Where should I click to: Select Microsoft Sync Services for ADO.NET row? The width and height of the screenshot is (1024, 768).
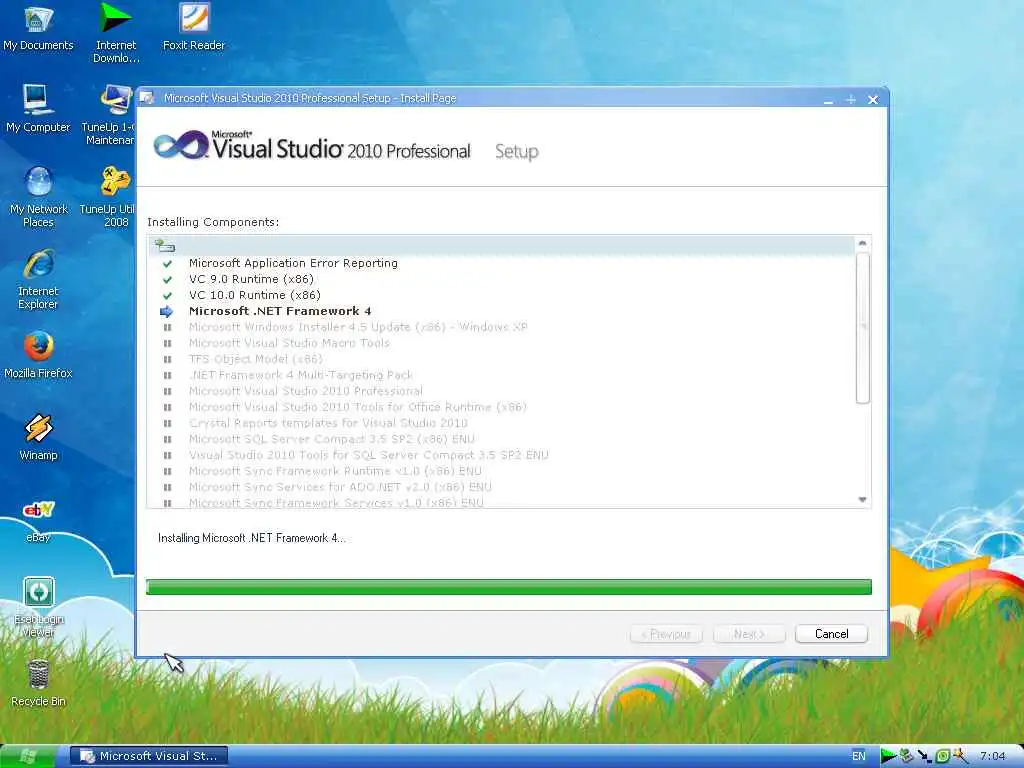pos(501,487)
